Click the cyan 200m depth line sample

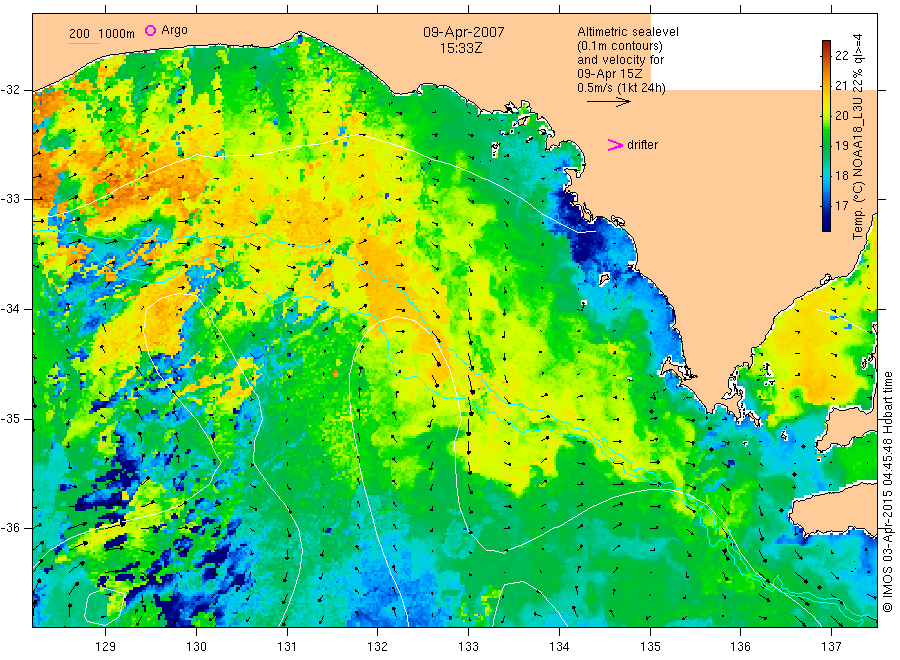(x=84, y=43)
